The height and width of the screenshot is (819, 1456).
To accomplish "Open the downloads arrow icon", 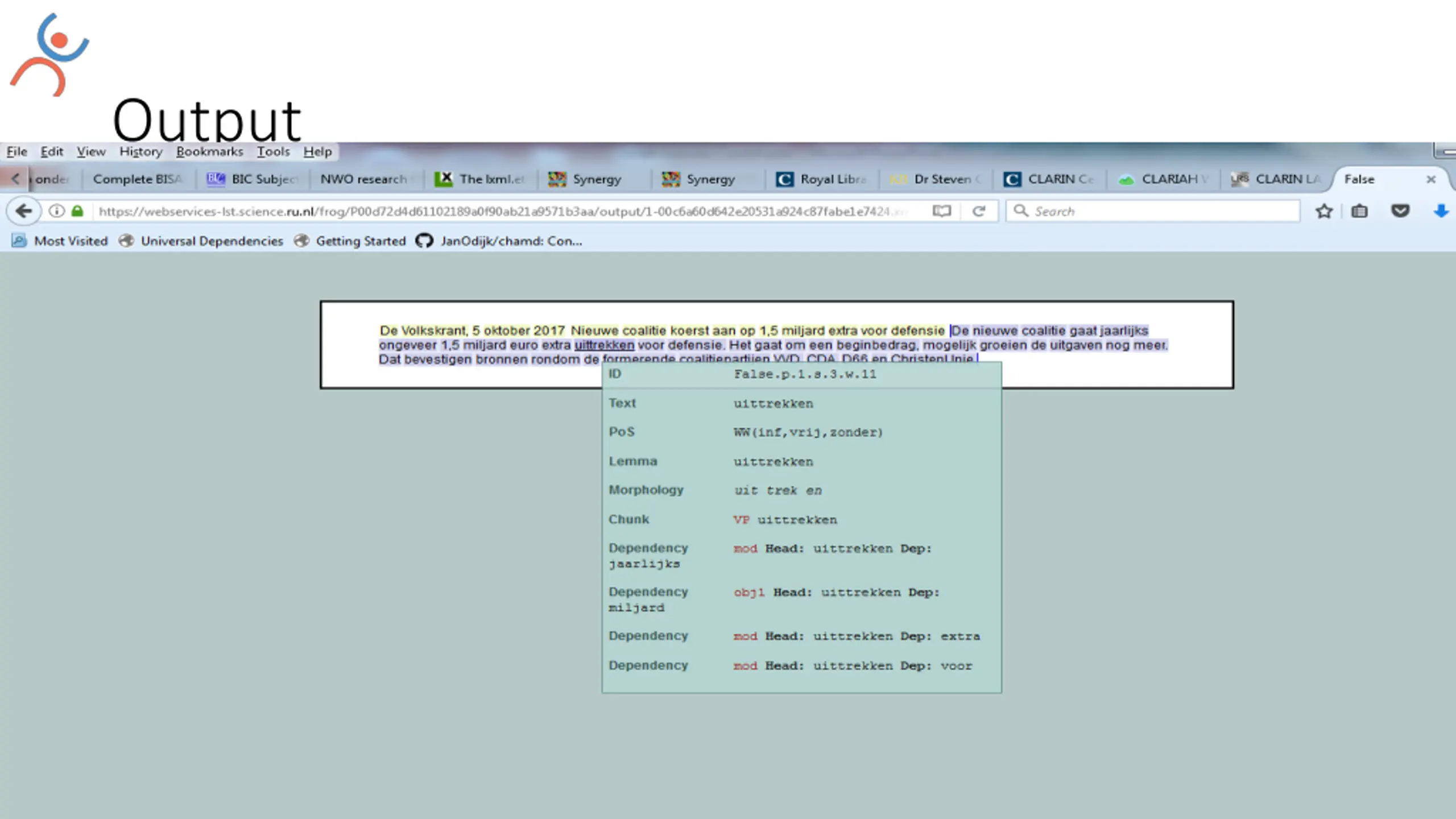I will click(x=1441, y=211).
